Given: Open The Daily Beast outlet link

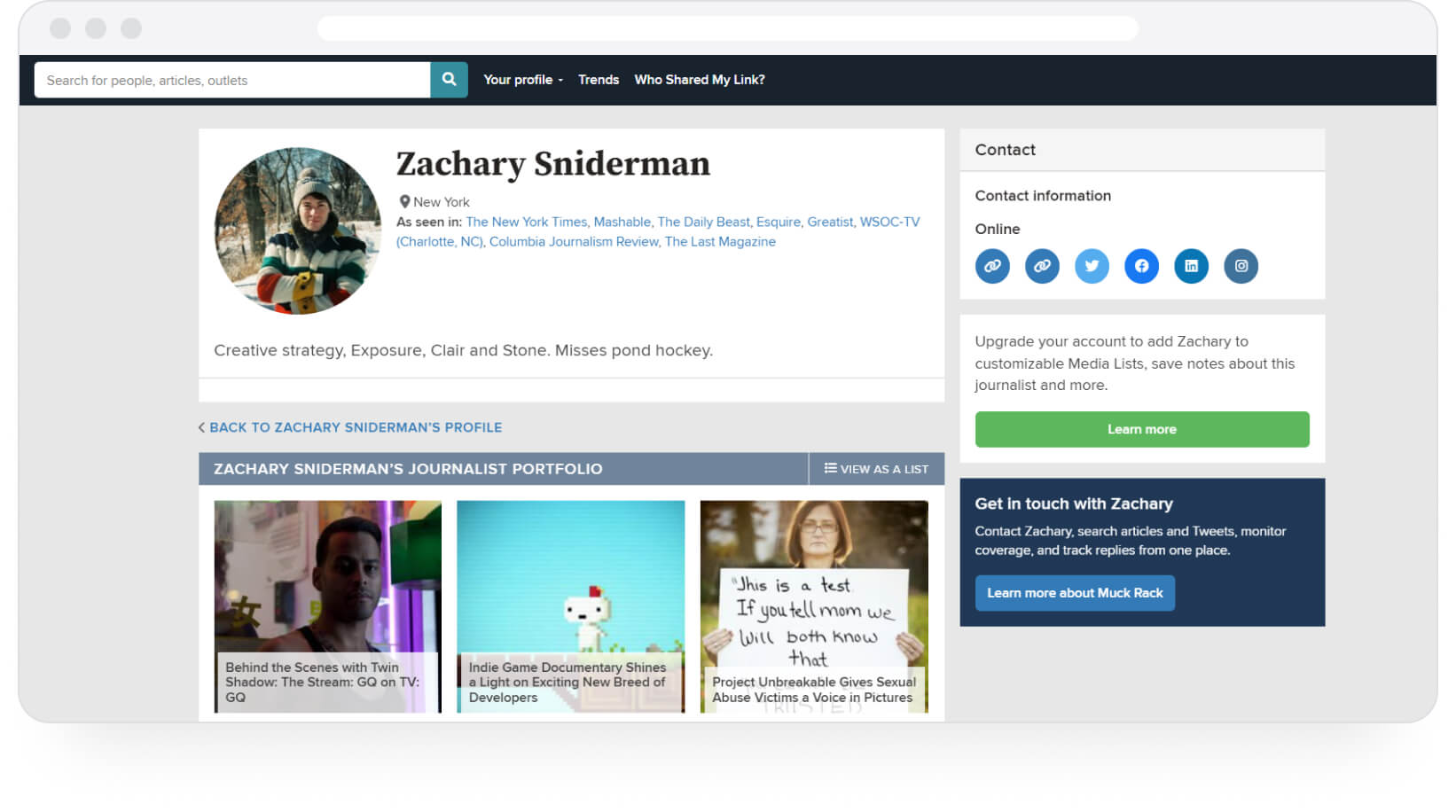Looking at the screenshot, I should [704, 222].
